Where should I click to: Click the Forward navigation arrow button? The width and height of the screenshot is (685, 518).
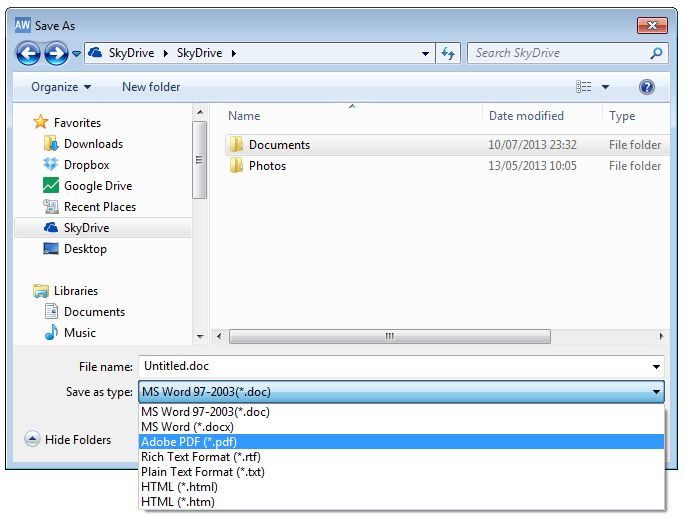coord(56,53)
